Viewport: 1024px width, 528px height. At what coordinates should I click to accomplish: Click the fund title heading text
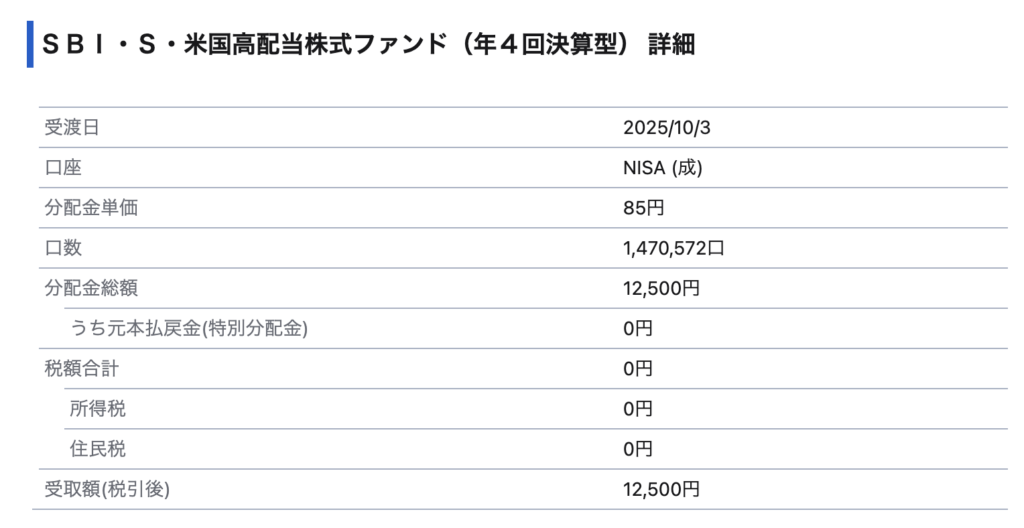click(368, 46)
